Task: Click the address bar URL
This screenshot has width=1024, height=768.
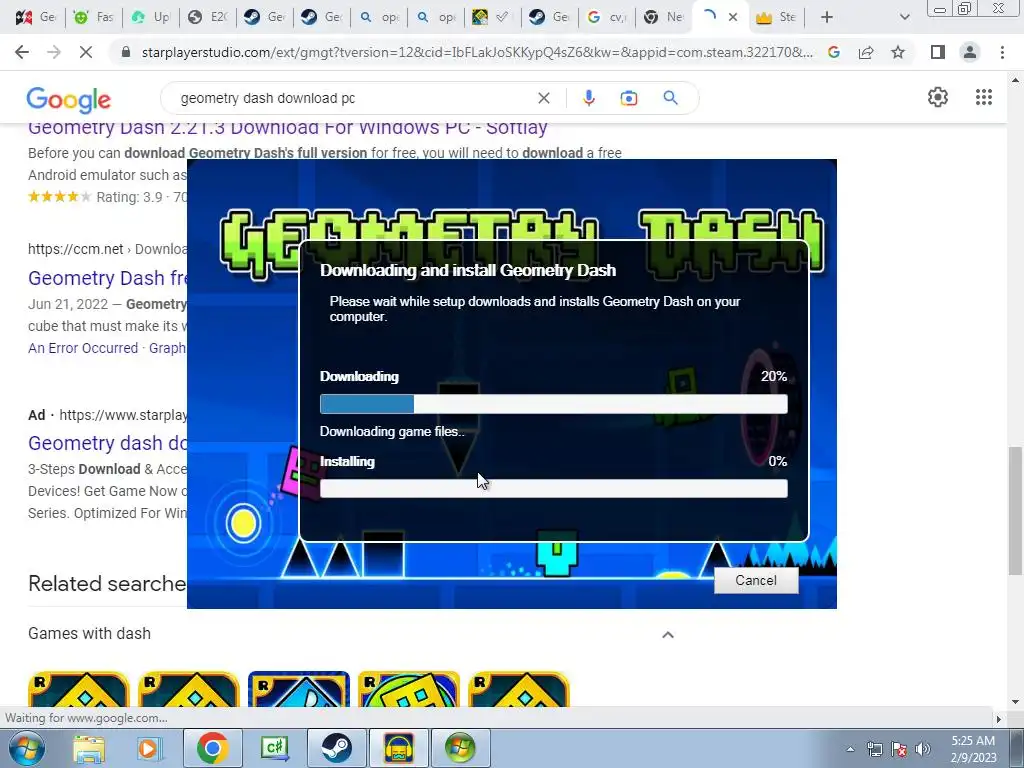Action: coord(477,52)
